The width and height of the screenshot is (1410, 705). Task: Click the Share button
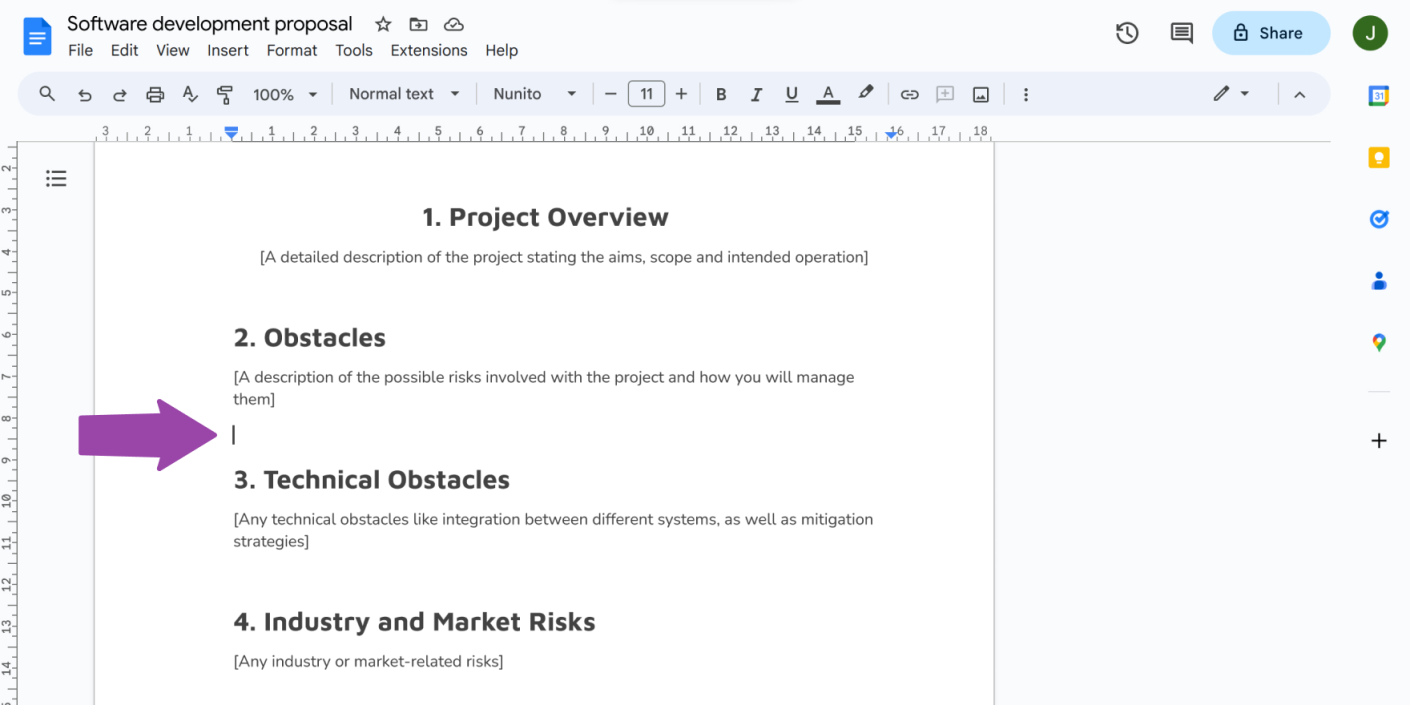point(1270,33)
